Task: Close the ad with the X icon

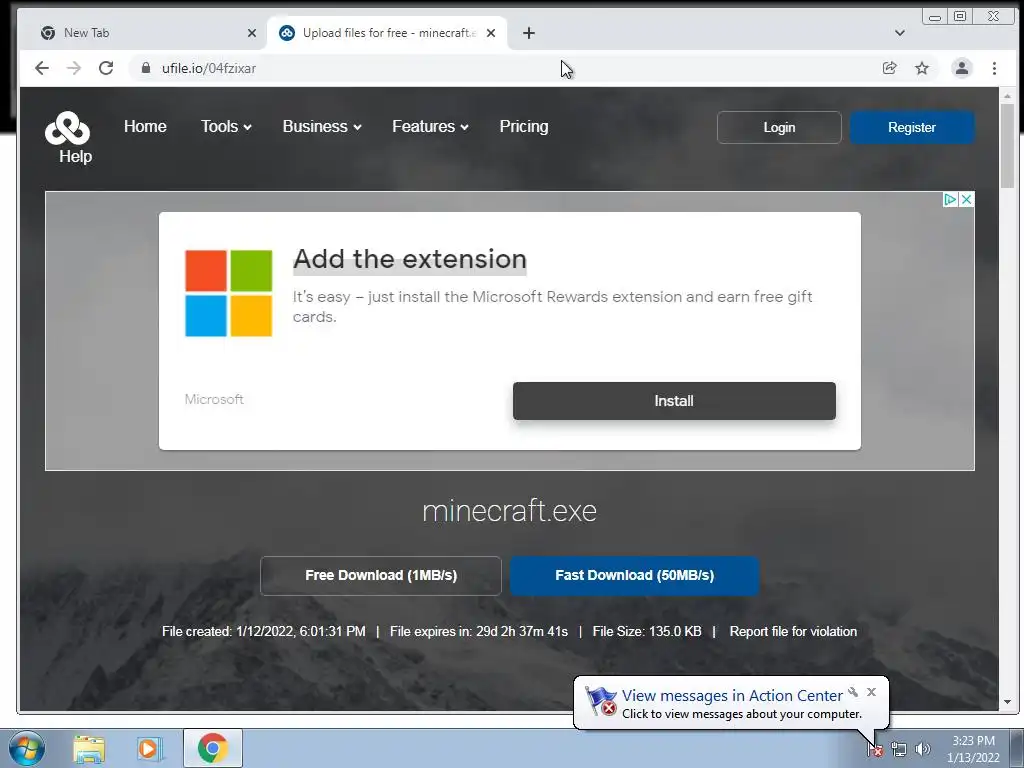Action: pyautogui.click(x=967, y=199)
